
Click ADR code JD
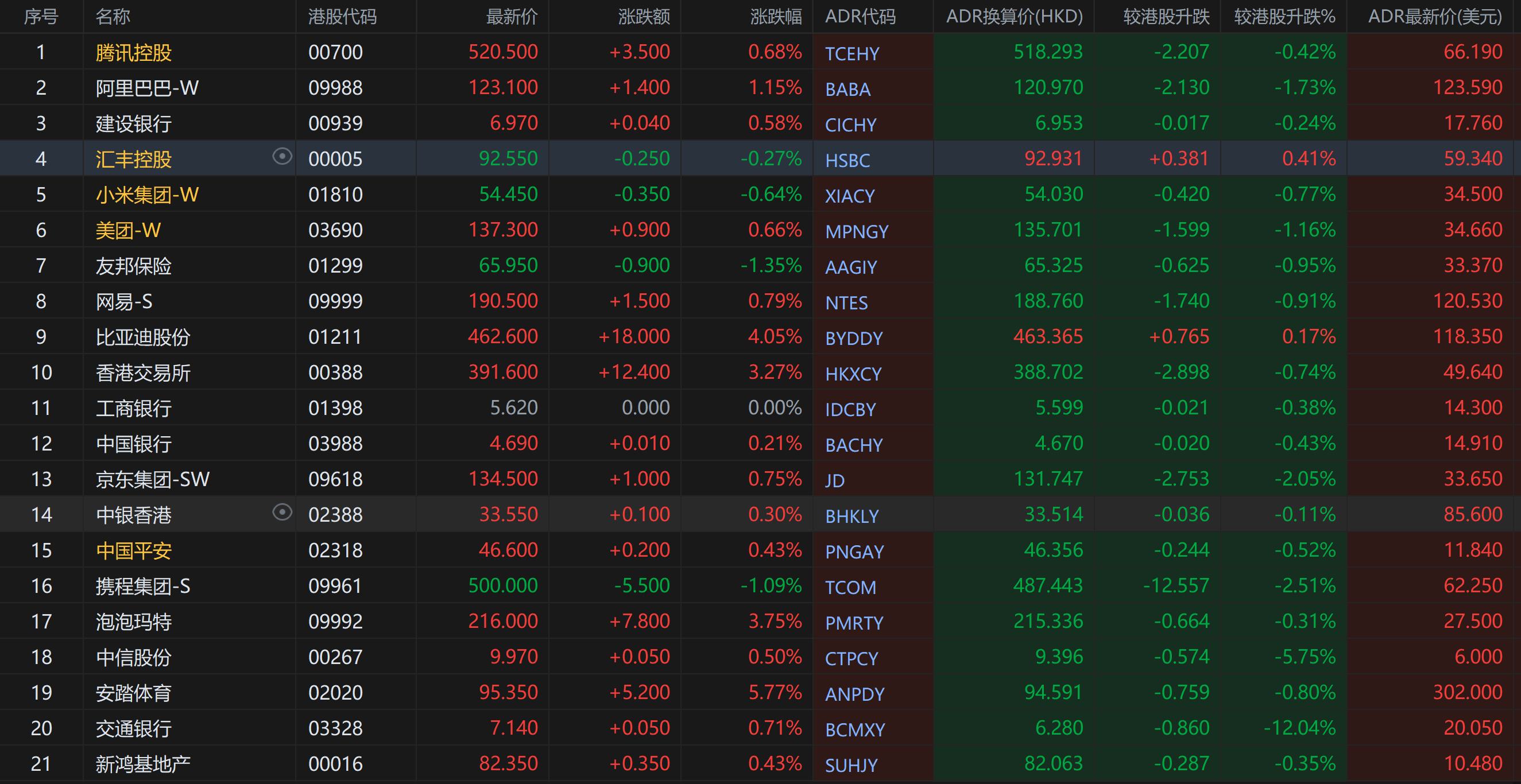(x=834, y=480)
